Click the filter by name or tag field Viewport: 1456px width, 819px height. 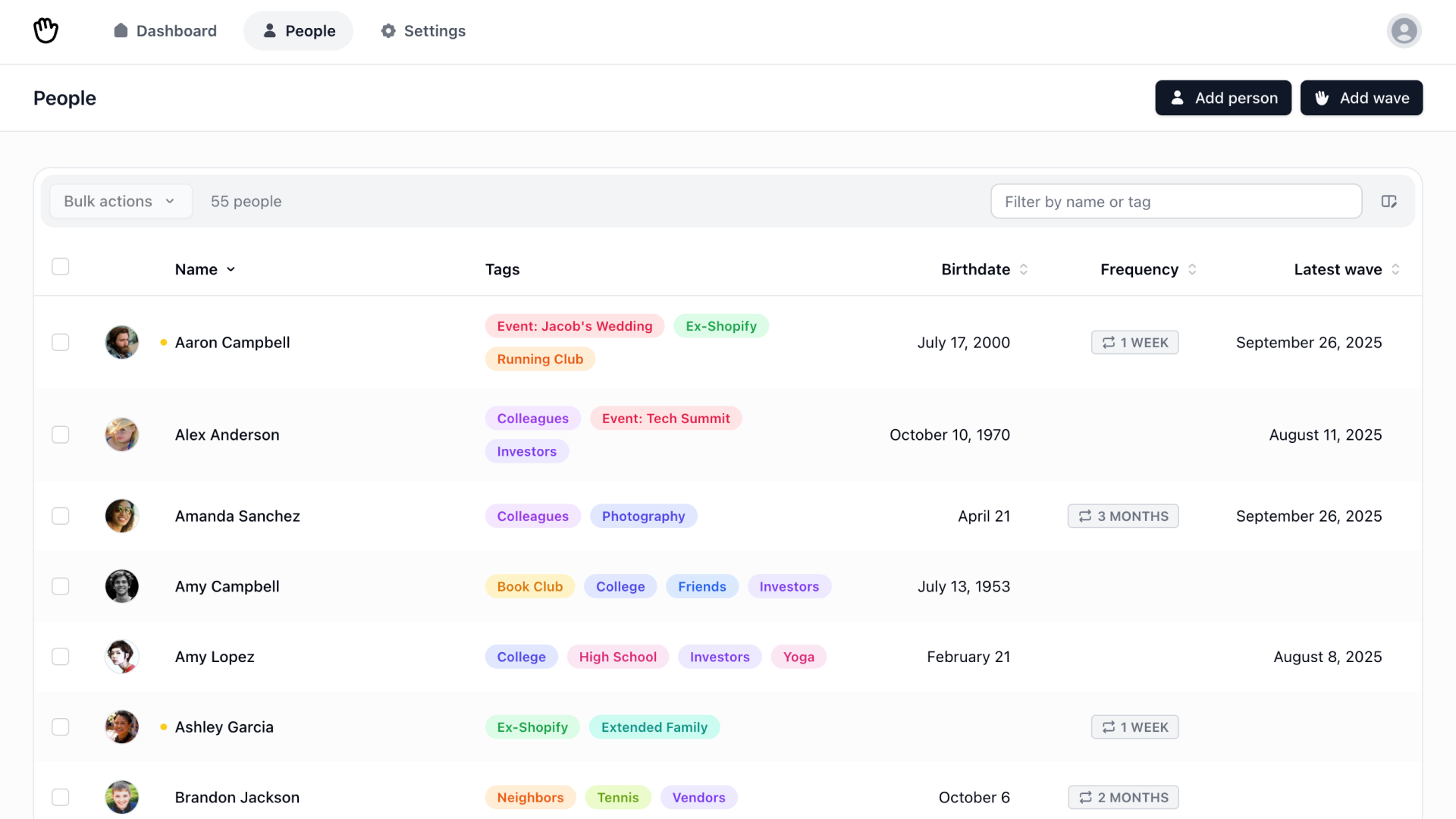[x=1176, y=201]
